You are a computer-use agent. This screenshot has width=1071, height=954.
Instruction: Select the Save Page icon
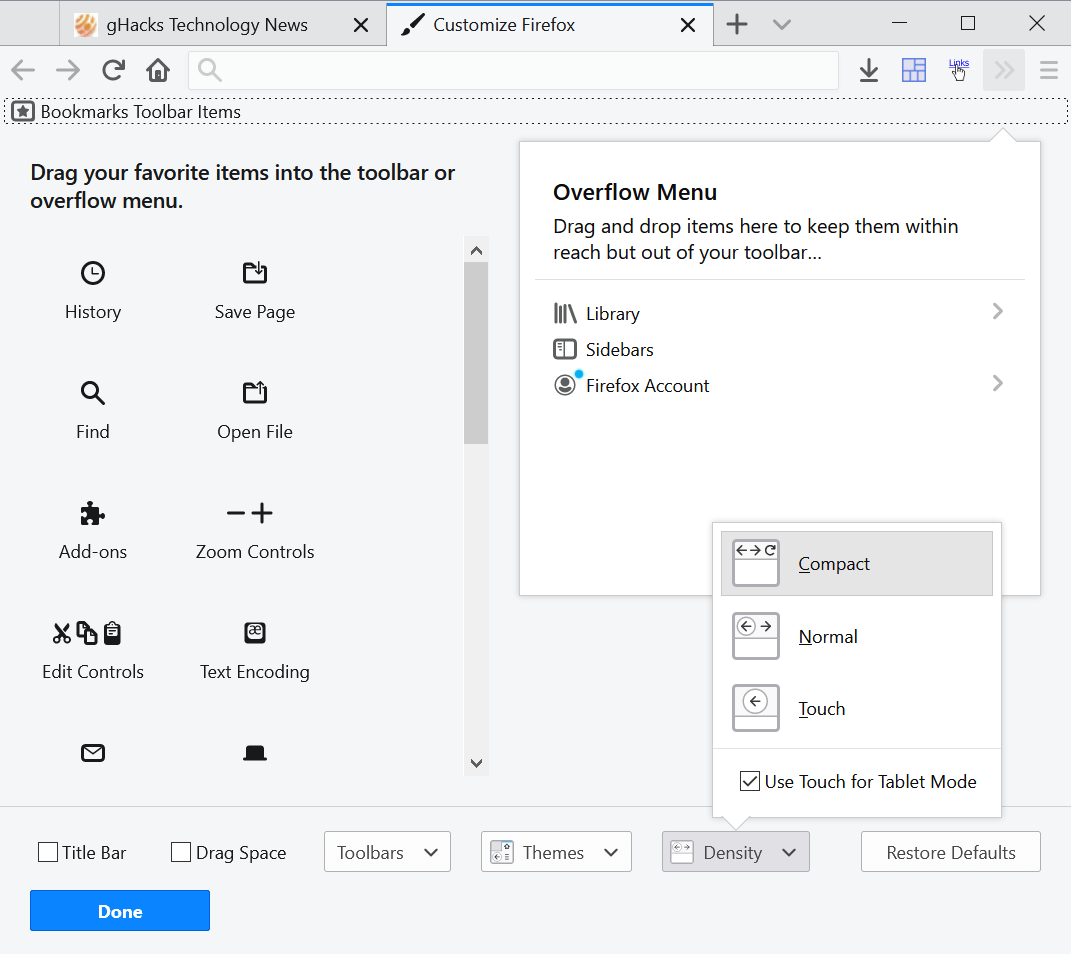[254, 272]
